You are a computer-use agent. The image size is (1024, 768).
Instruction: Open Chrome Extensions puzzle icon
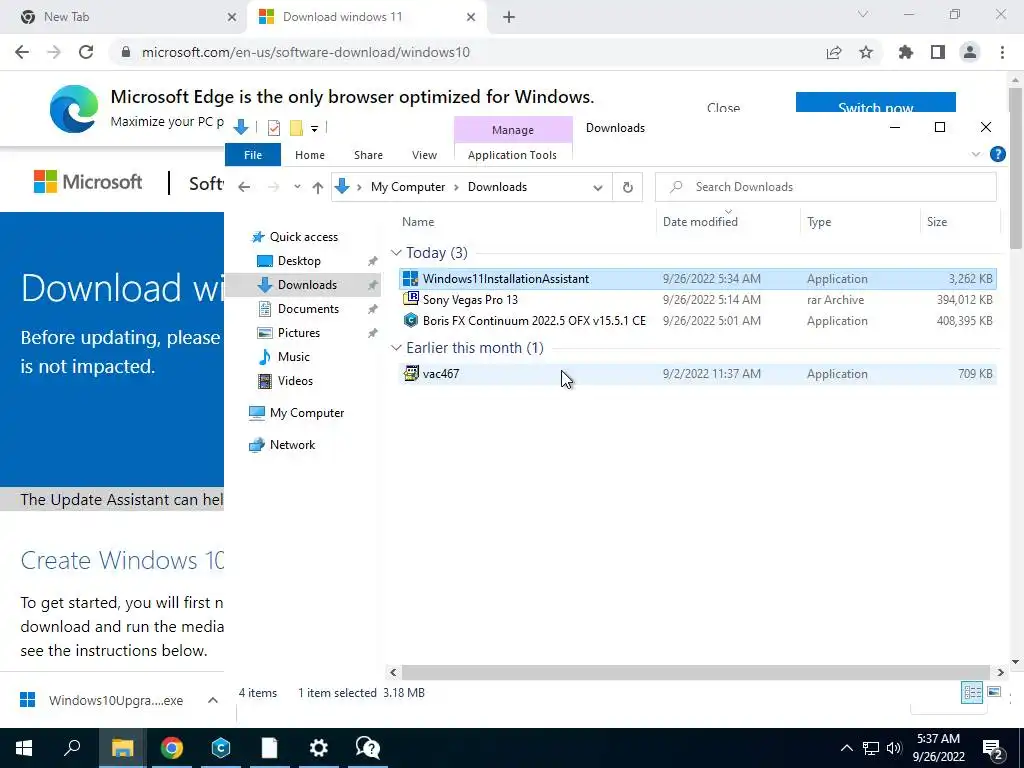point(905,52)
